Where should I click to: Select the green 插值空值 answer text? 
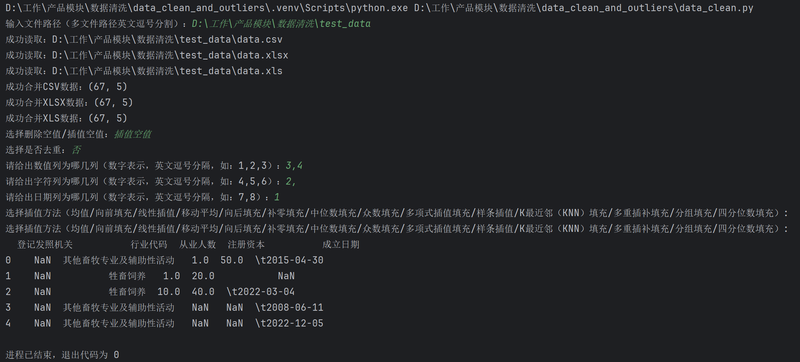point(133,134)
